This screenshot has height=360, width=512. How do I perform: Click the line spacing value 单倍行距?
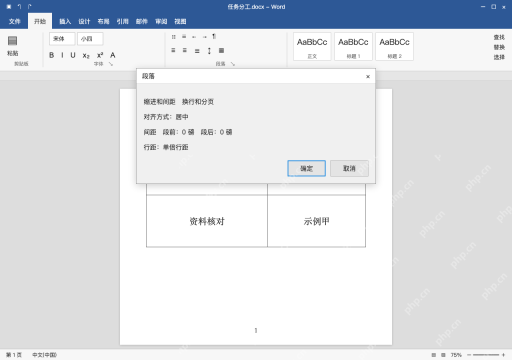(175, 147)
